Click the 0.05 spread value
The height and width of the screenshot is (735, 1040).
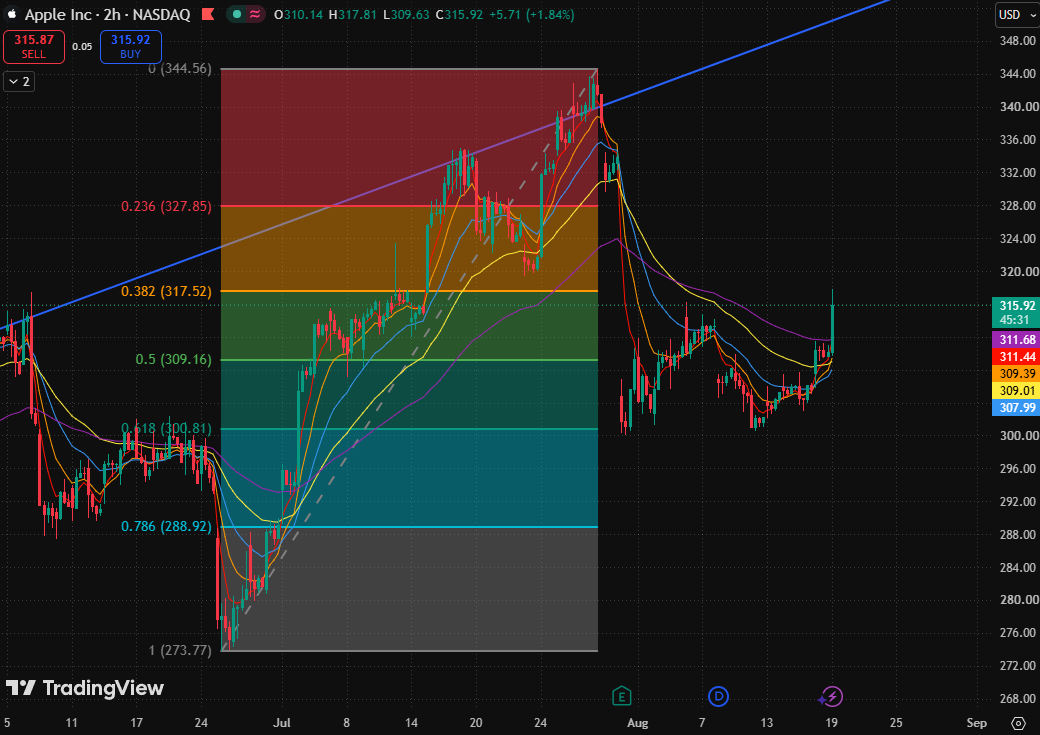click(82, 46)
